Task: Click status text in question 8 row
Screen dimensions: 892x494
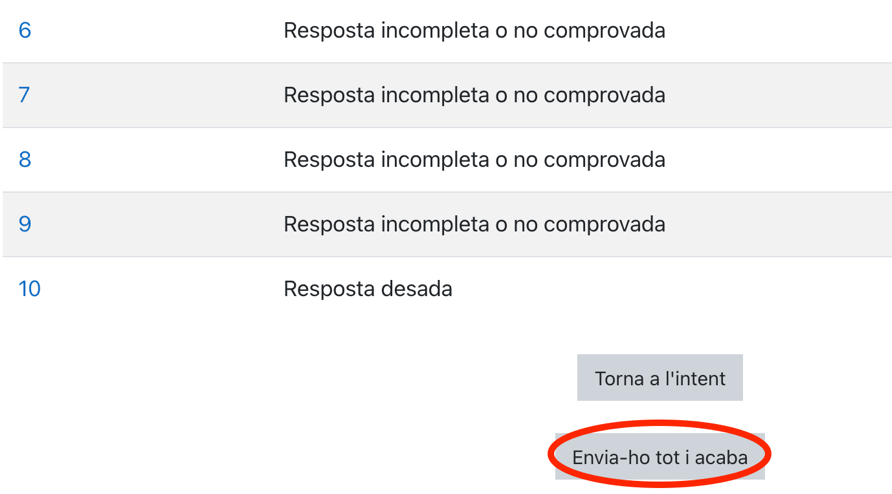Action: 474,160
